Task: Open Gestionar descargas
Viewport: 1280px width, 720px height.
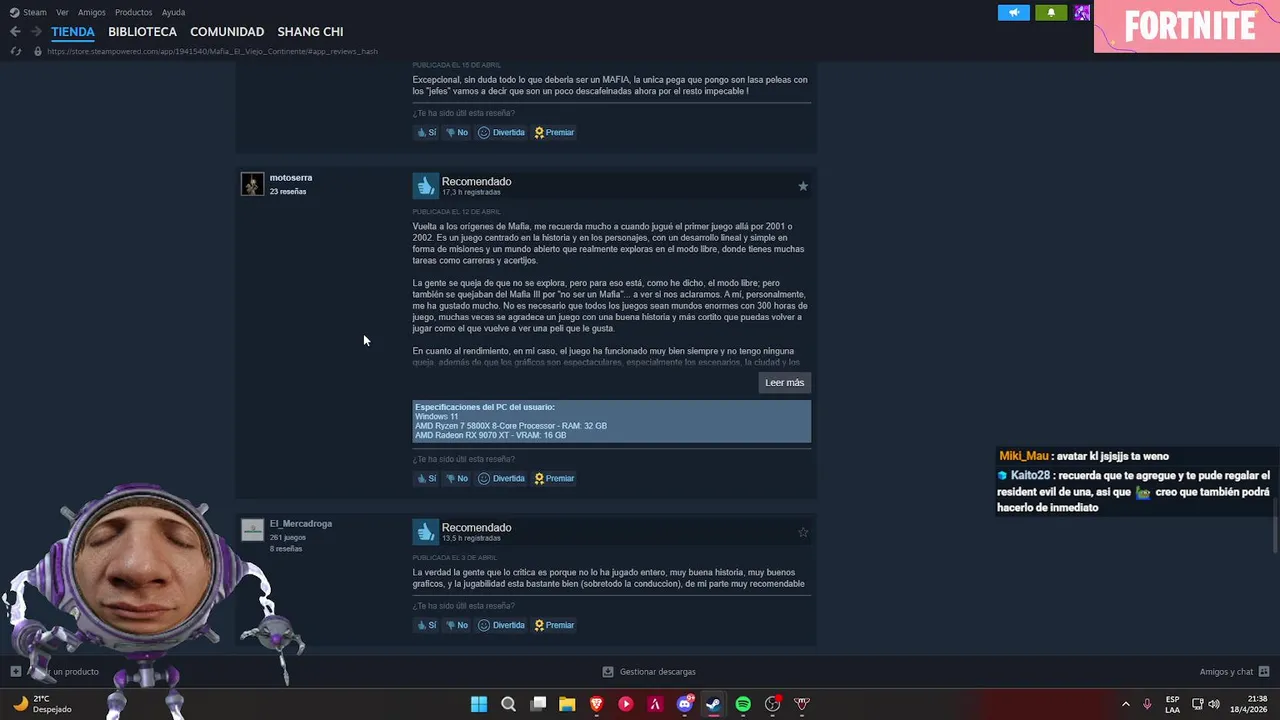Action: [649, 672]
